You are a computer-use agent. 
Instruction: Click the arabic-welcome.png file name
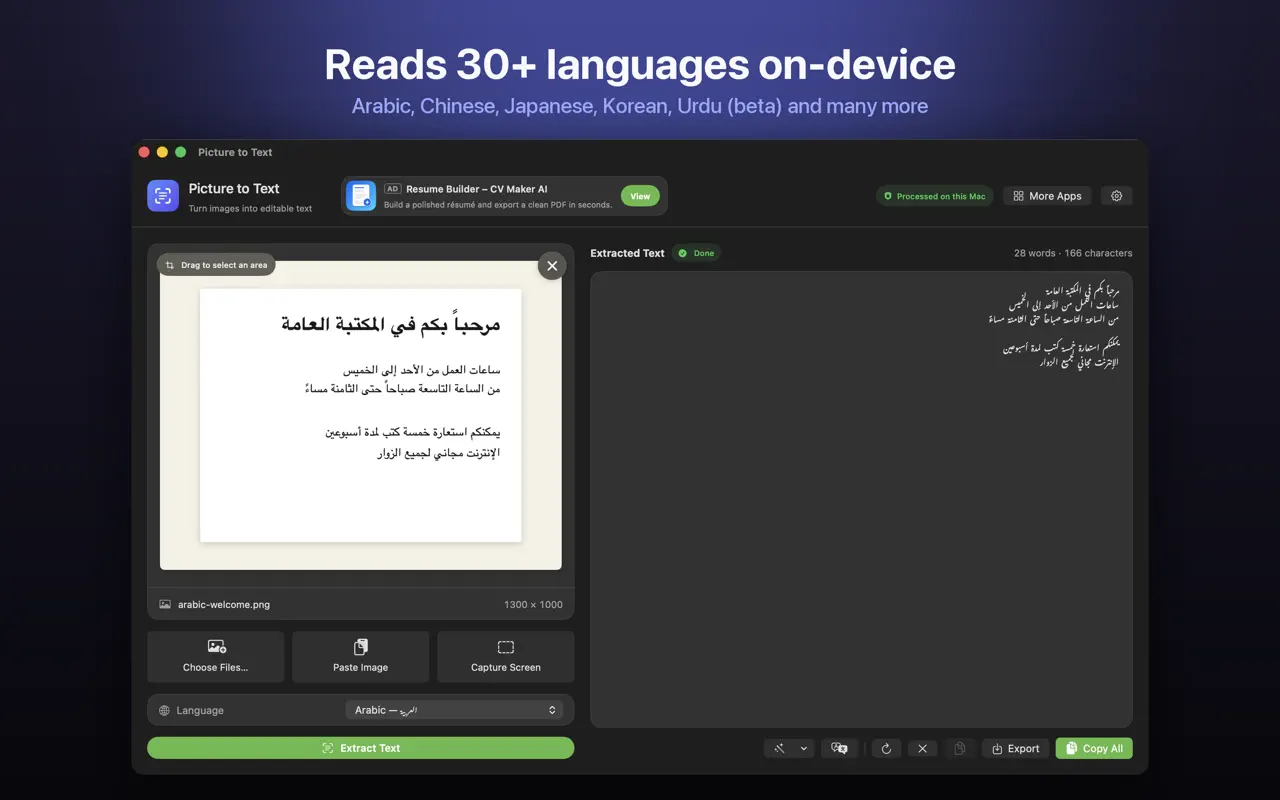[x=224, y=604]
